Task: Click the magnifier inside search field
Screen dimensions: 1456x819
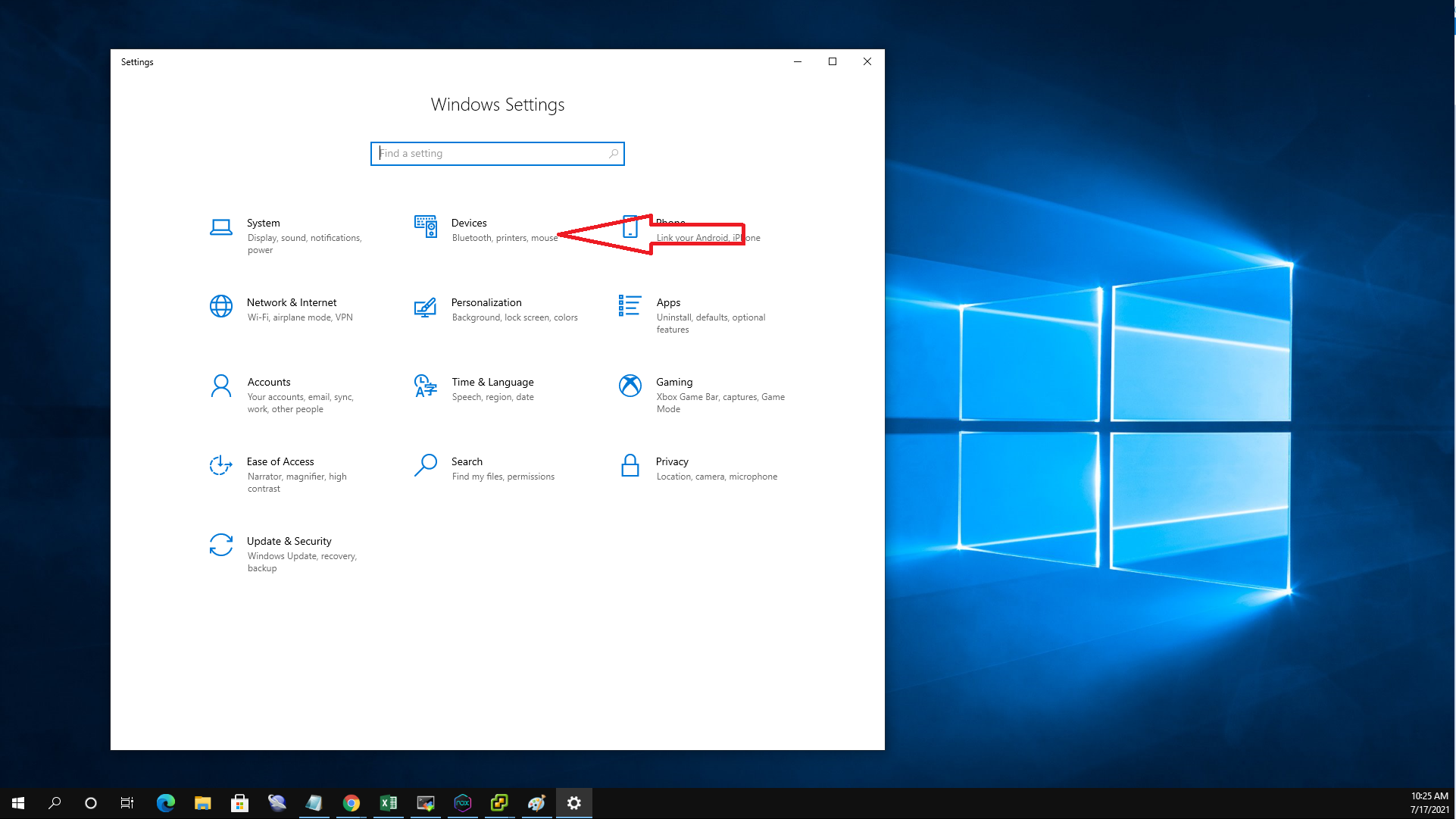Action: pos(614,154)
